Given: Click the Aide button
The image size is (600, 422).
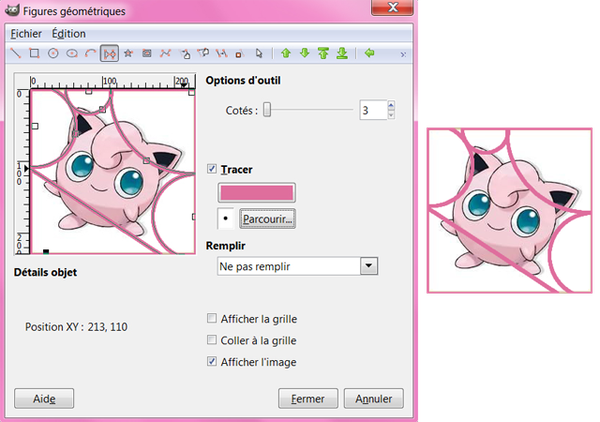Looking at the screenshot, I should tap(44, 399).
